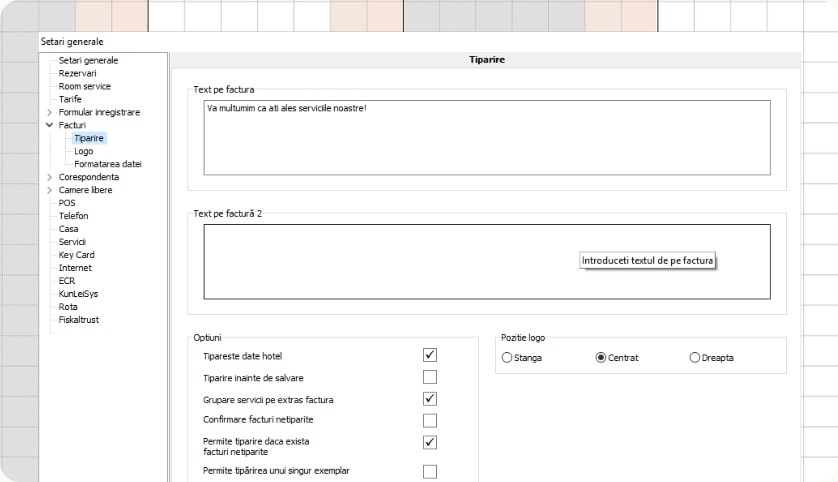Viewport: 838px width, 482px height.
Task: Open Key Card settings
Action: point(76,255)
